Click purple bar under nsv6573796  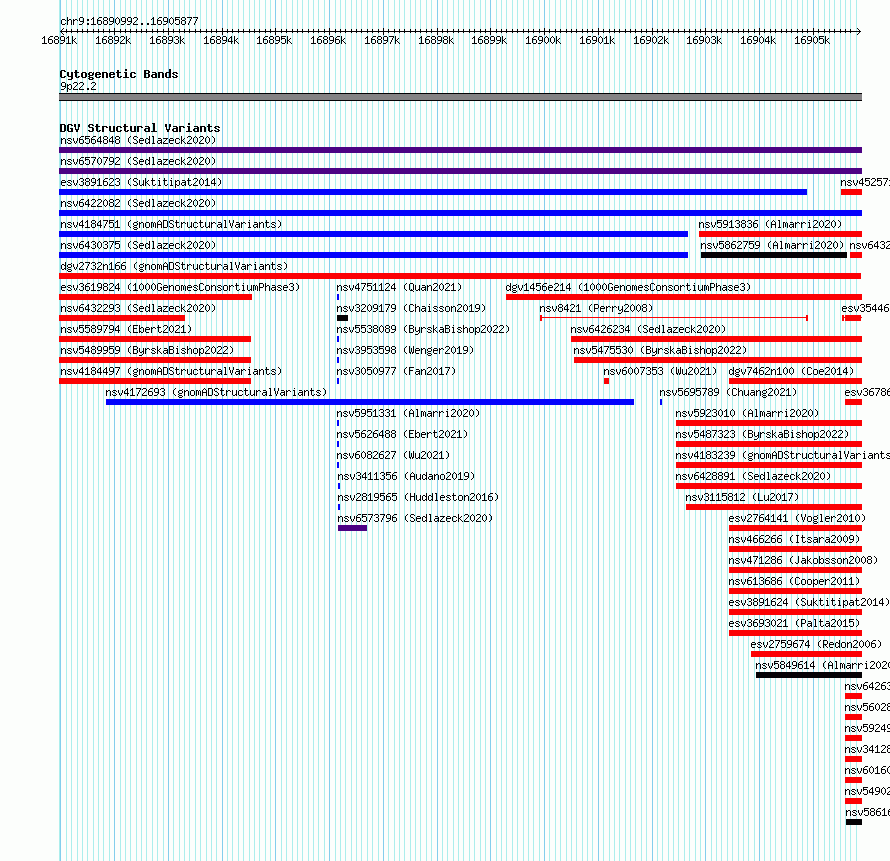click(352, 528)
